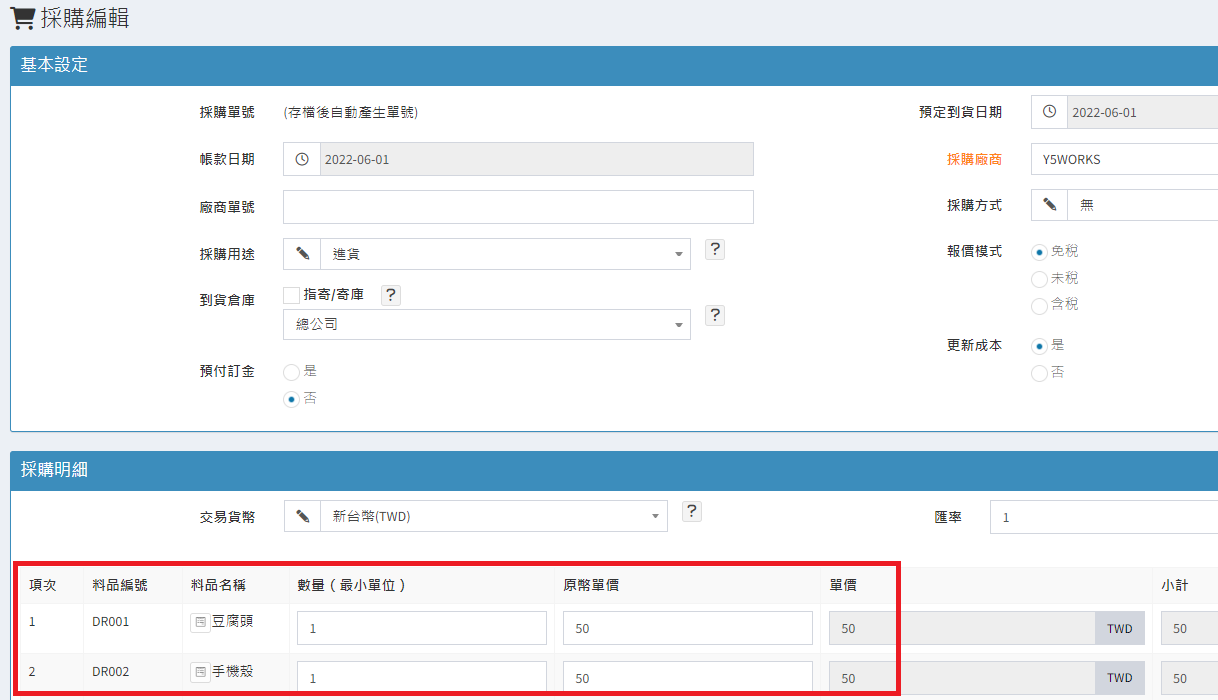Click the detail icon beside 手機殼
This screenshot has width=1218, height=700.
(x=200, y=672)
